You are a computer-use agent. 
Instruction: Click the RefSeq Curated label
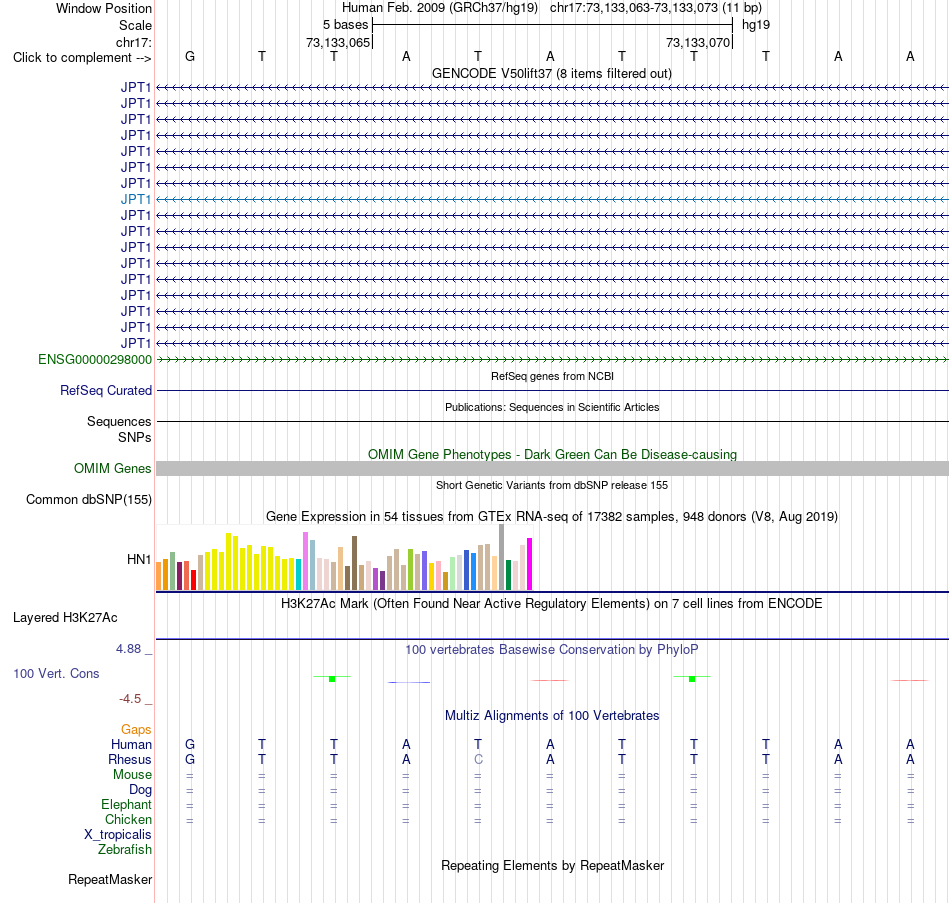point(105,390)
